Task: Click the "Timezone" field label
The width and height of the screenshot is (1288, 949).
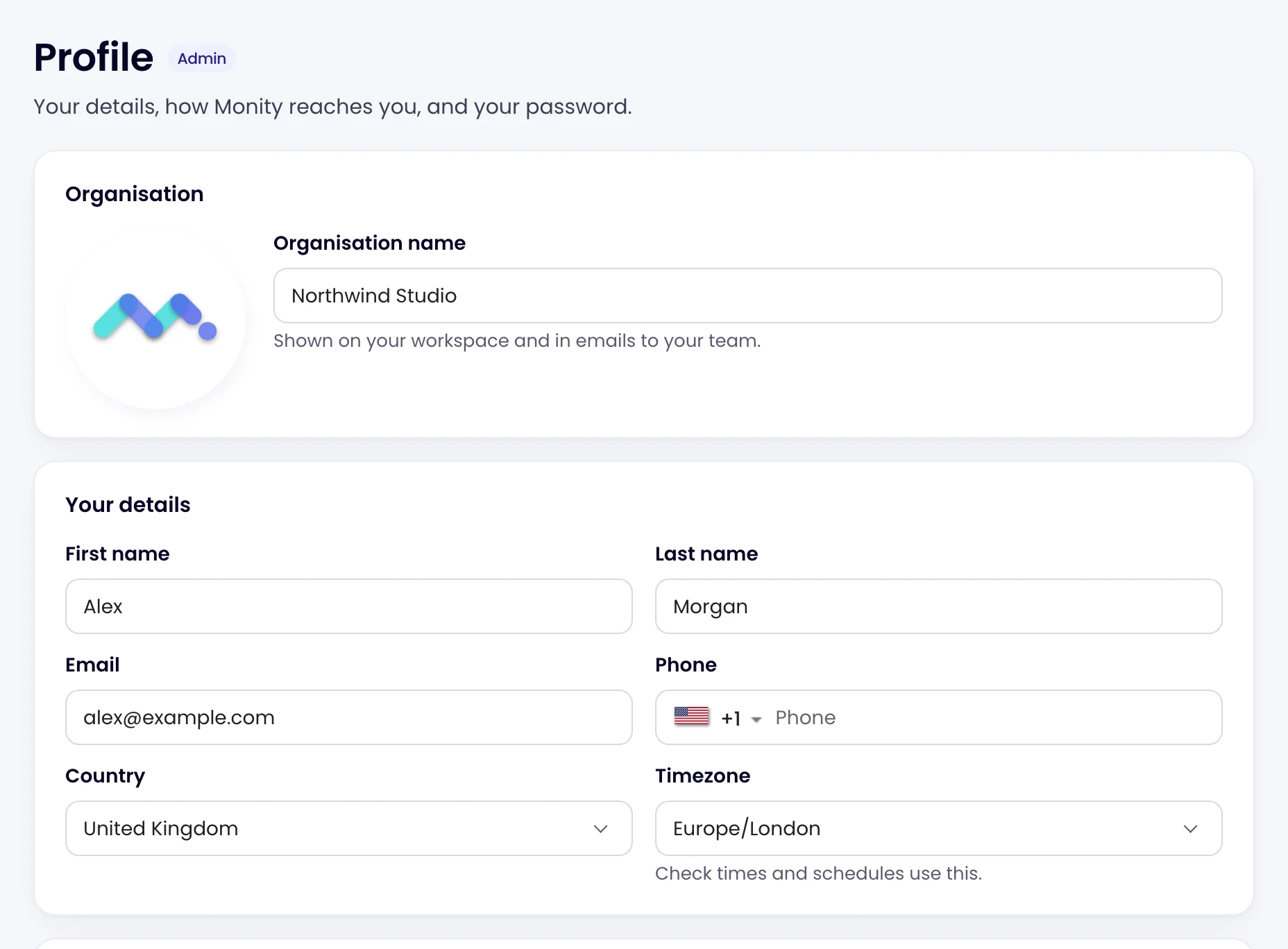Action: tap(702, 776)
